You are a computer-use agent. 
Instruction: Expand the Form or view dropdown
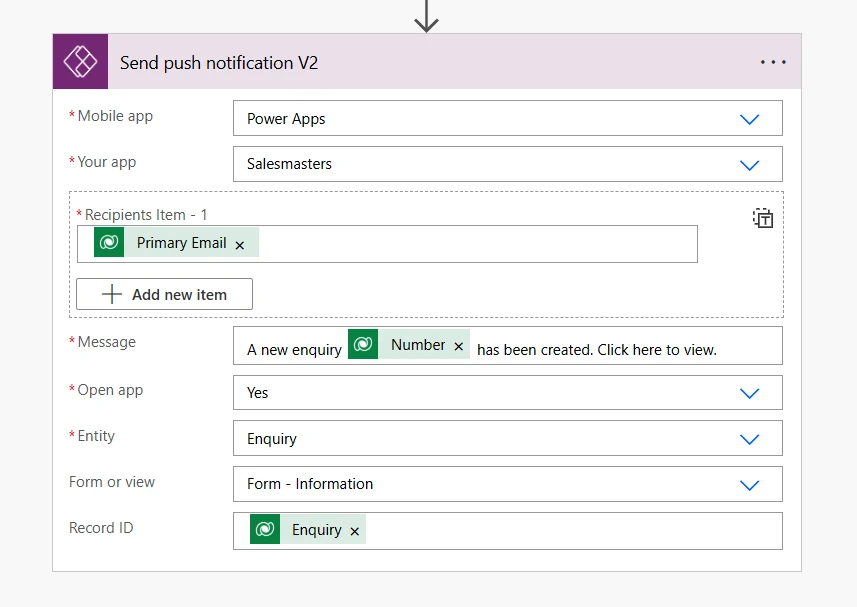click(x=749, y=484)
